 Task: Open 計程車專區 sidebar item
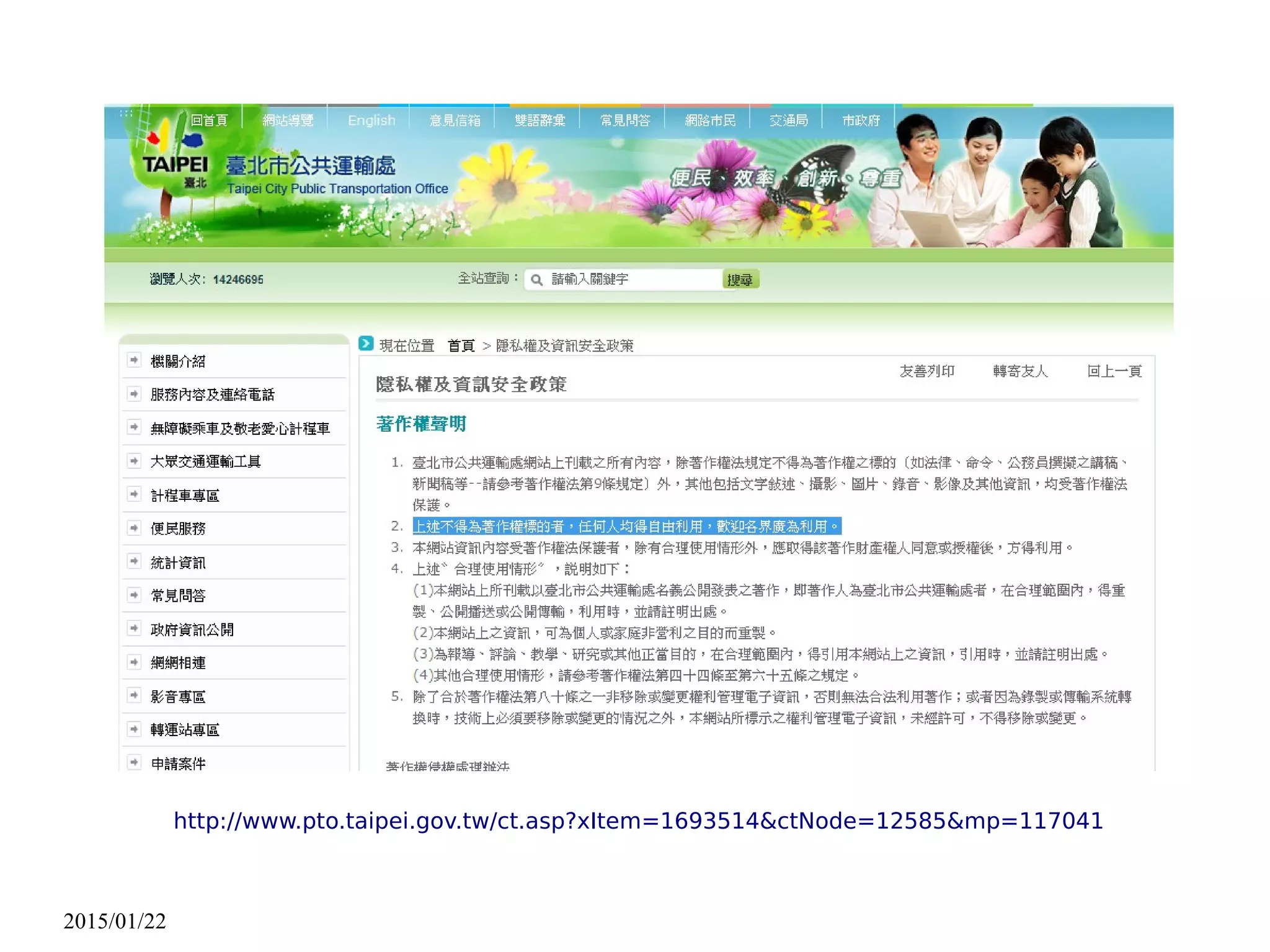pos(185,495)
